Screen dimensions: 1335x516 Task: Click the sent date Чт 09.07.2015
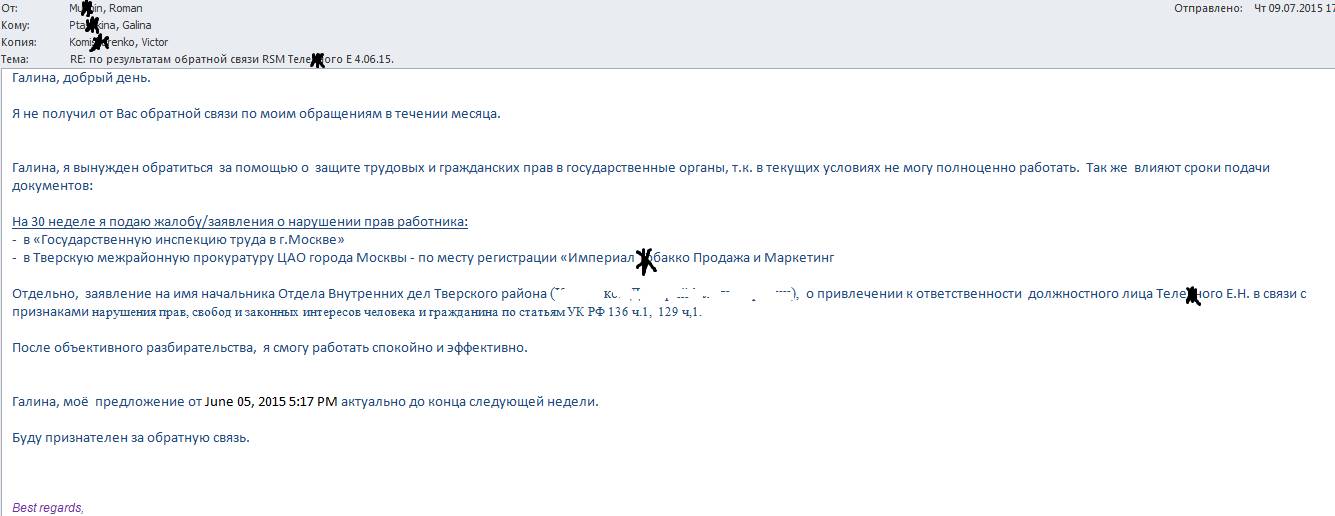(x=1293, y=8)
